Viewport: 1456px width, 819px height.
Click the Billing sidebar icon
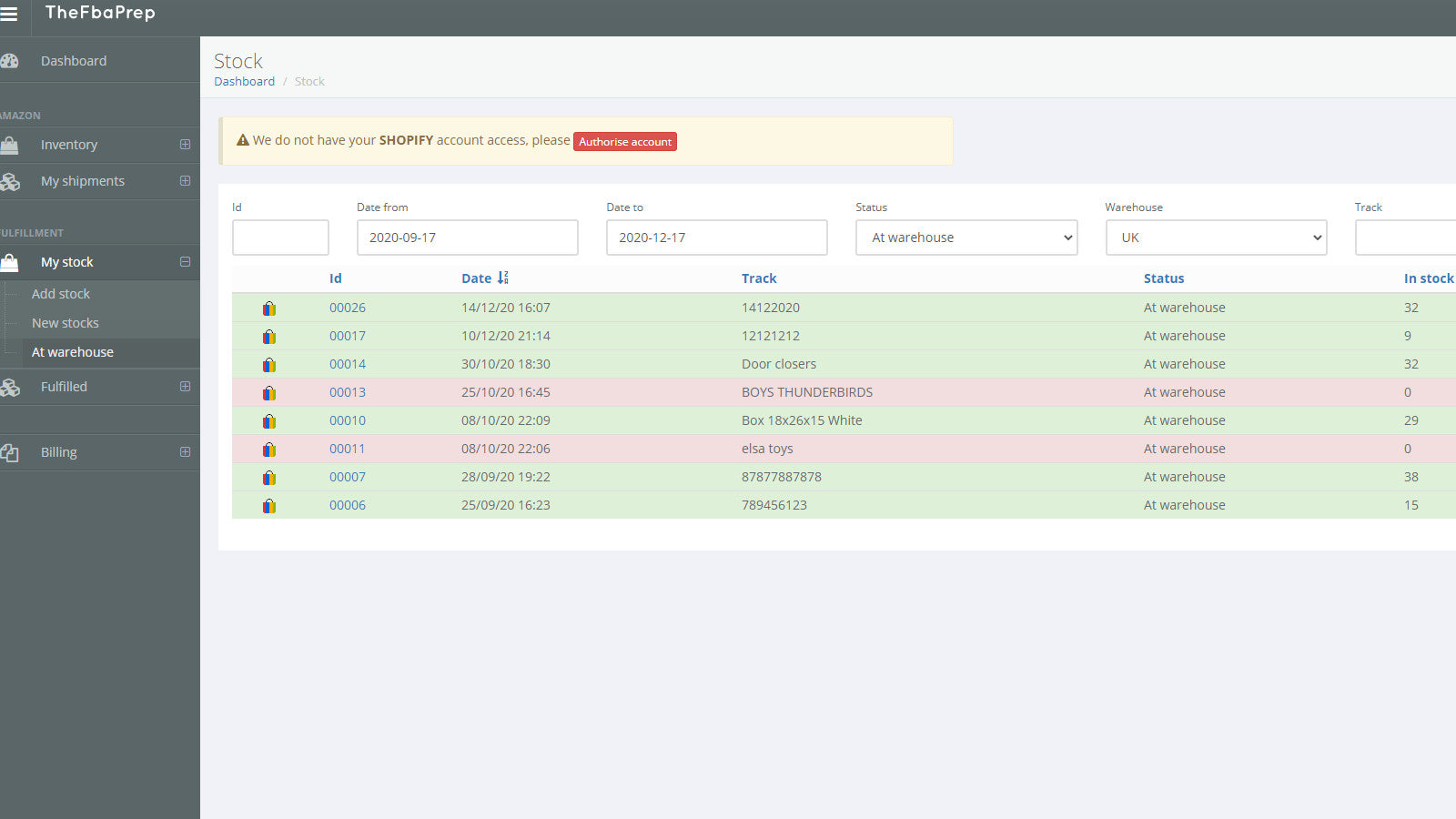(11, 452)
